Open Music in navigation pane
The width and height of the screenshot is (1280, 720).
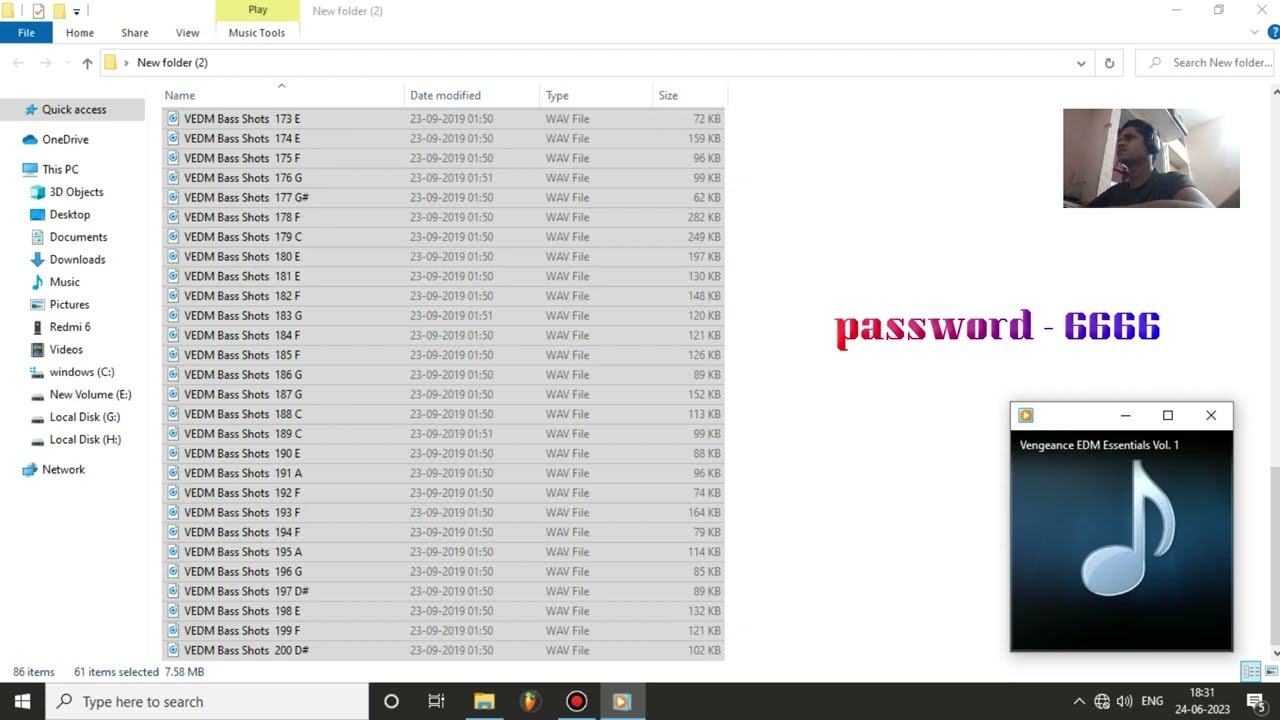pos(64,282)
